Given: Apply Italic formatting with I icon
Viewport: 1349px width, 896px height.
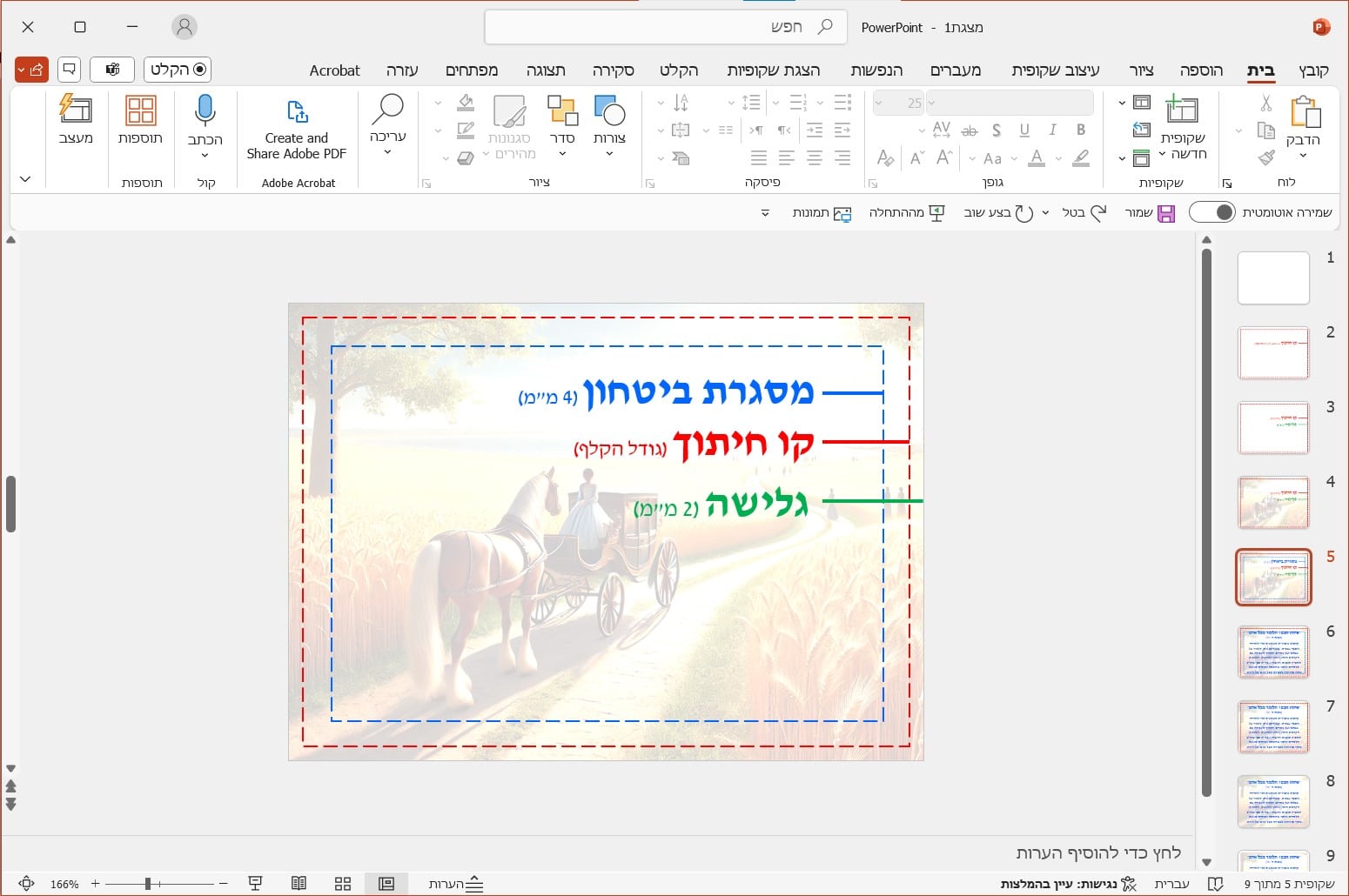Looking at the screenshot, I should 1052,130.
